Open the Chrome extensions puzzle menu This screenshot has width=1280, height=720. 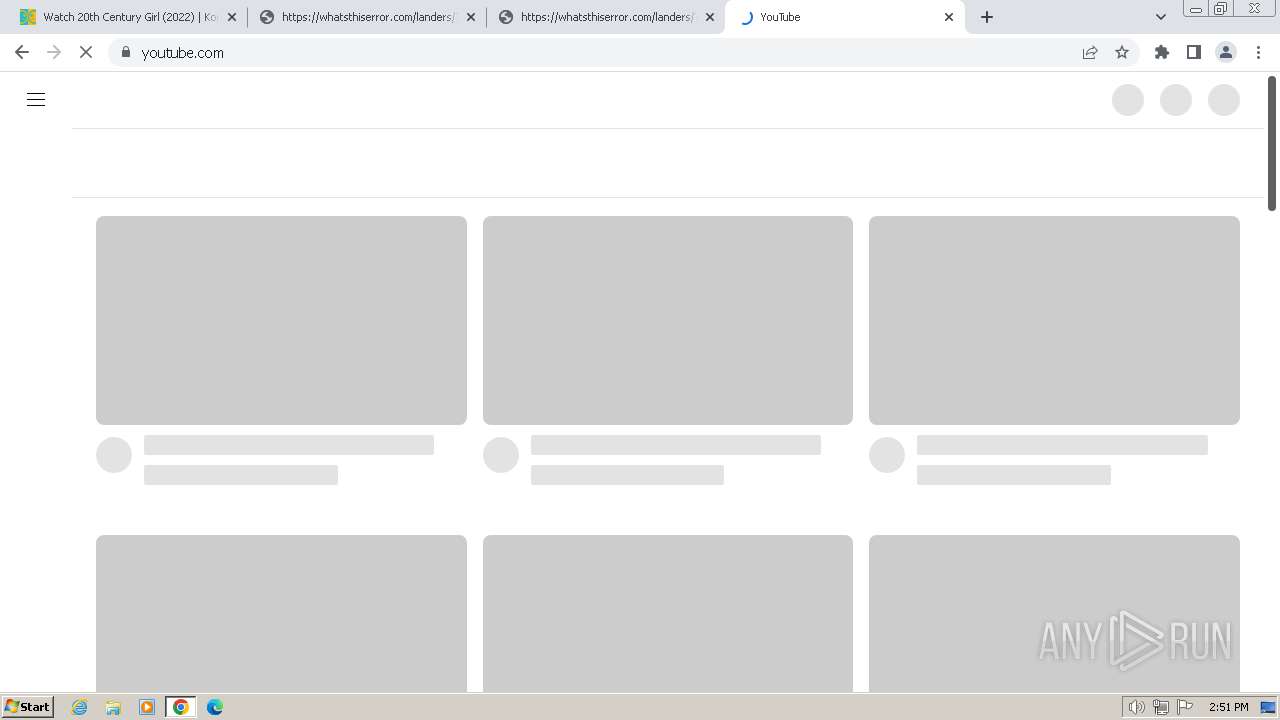1162,53
